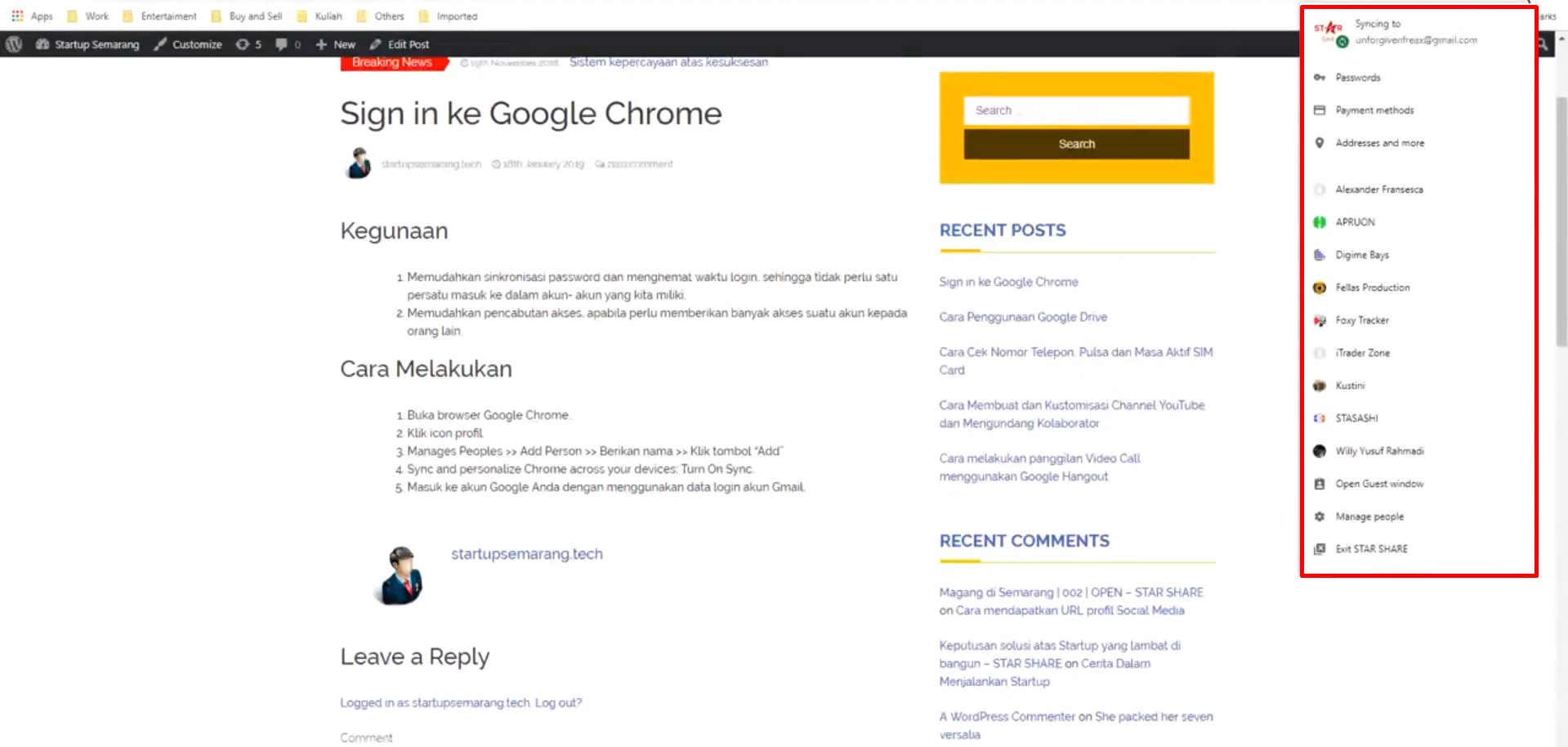This screenshot has width=1568, height=747.
Task: Open Startup Semarang dashboard menu
Action: 87,44
